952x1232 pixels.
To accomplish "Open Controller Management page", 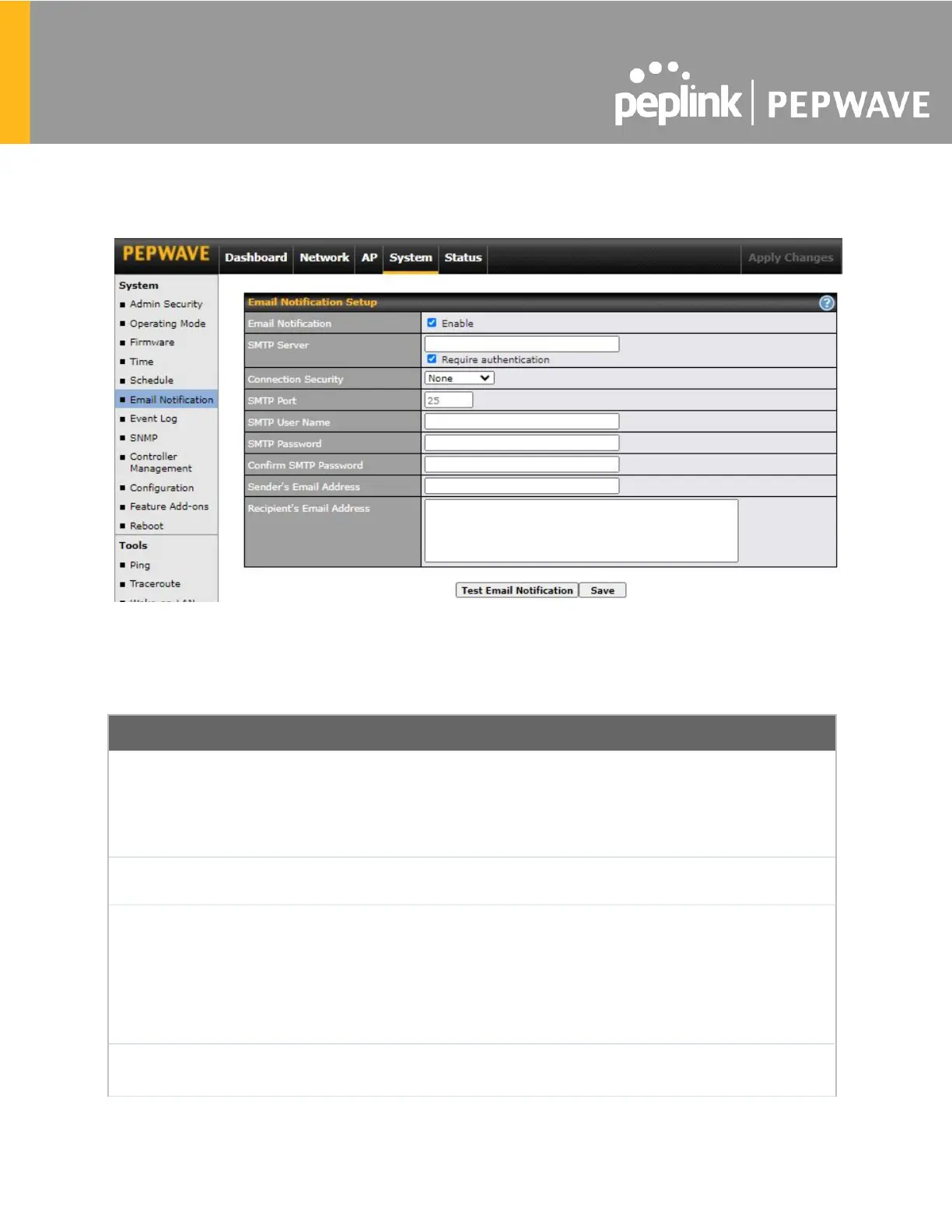I will tap(160, 462).
